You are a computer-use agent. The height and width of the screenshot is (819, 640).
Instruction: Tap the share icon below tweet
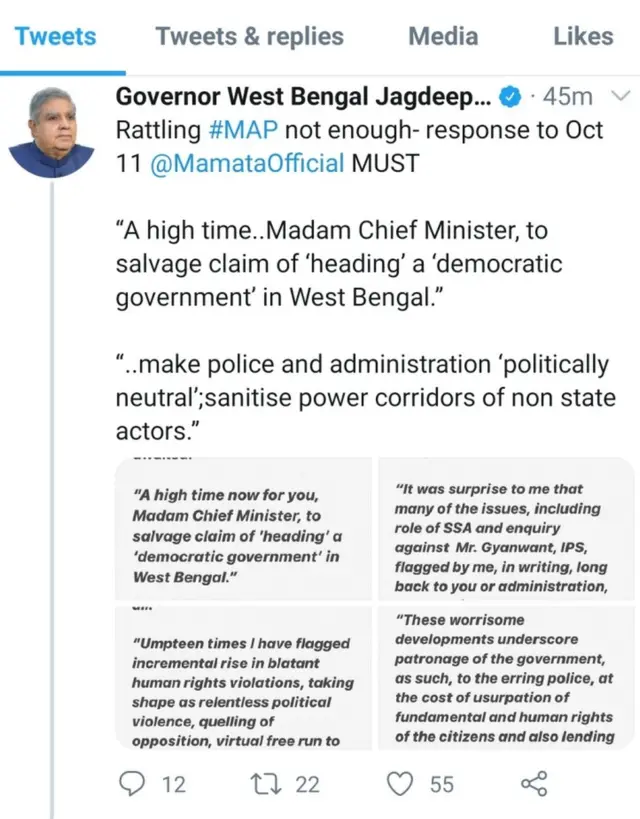tap(535, 783)
